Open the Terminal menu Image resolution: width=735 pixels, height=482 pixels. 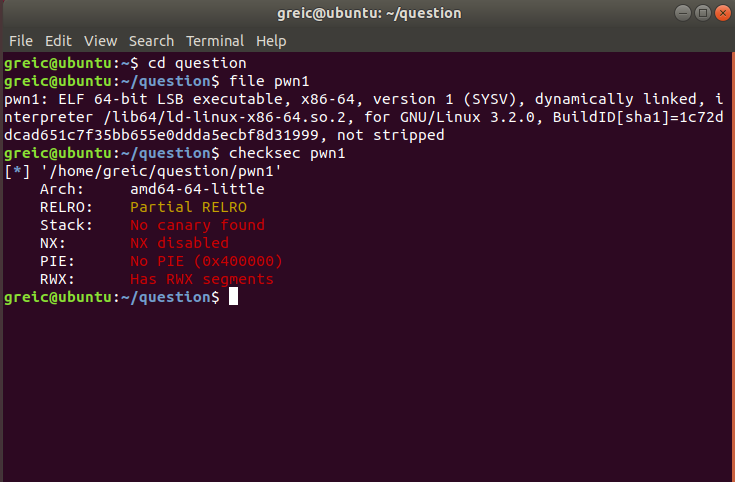[216, 41]
